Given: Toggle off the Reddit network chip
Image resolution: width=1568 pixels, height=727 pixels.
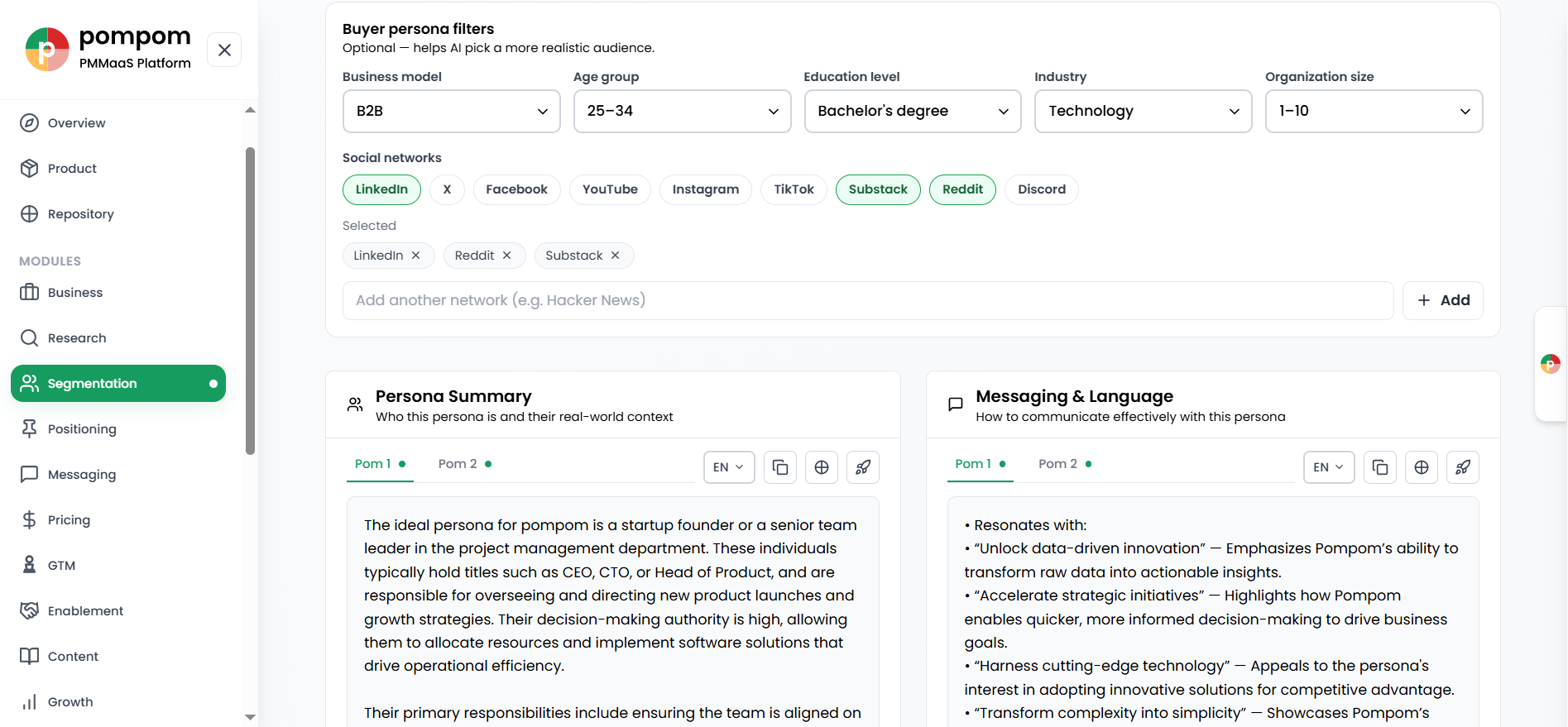Looking at the screenshot, I should coord(963,189).
